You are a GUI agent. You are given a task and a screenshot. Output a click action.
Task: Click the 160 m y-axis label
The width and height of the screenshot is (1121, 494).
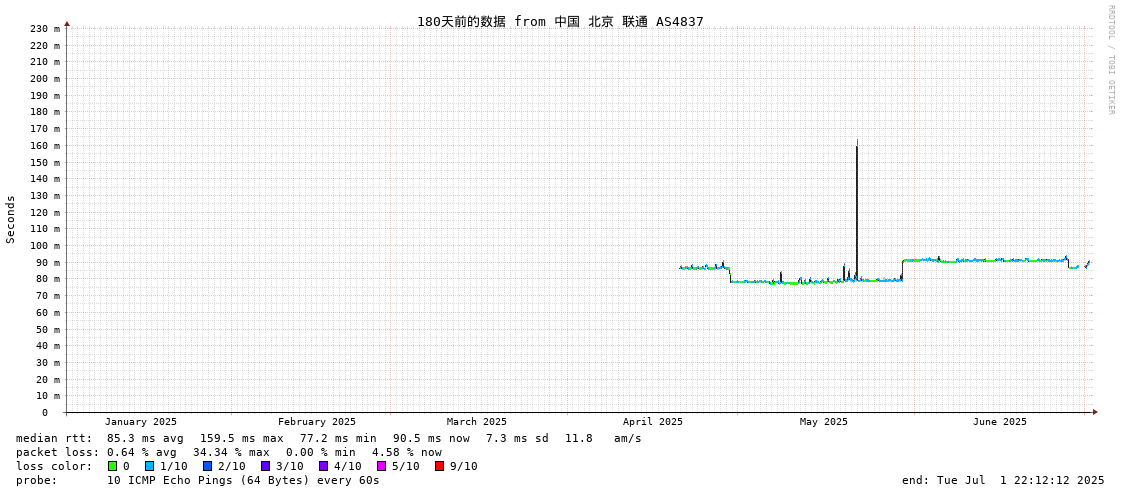45,145
